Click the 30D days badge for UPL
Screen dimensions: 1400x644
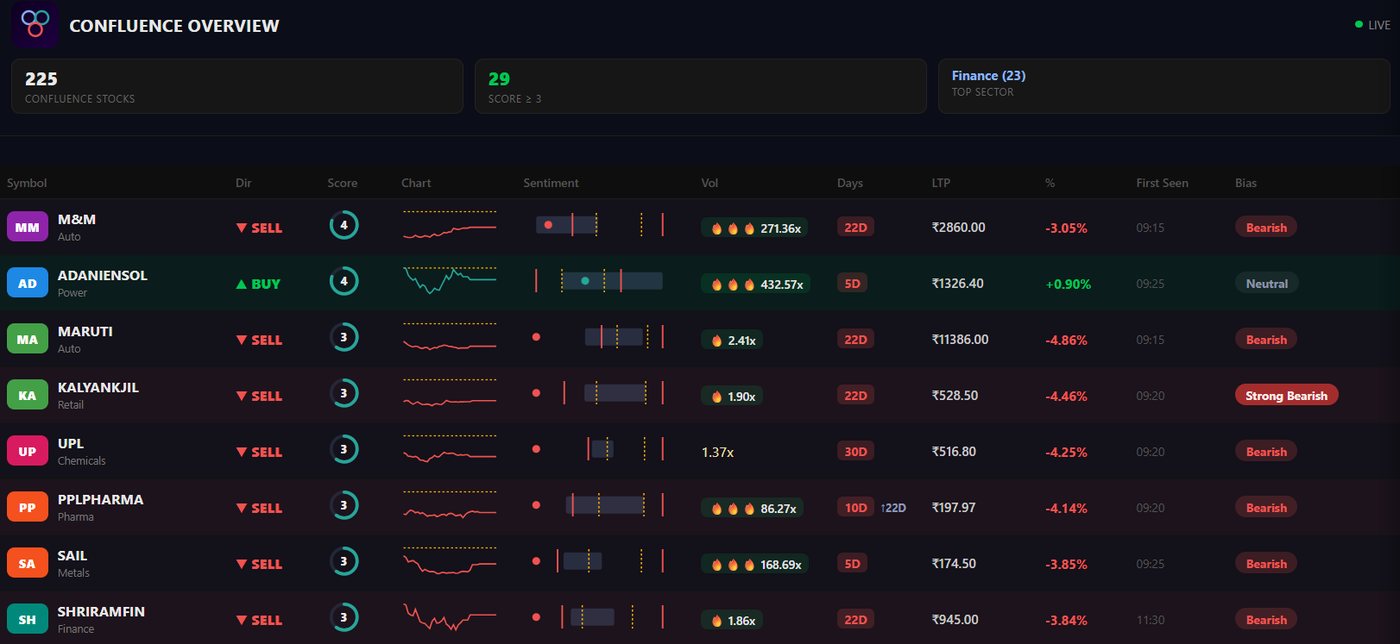point(855,451)
